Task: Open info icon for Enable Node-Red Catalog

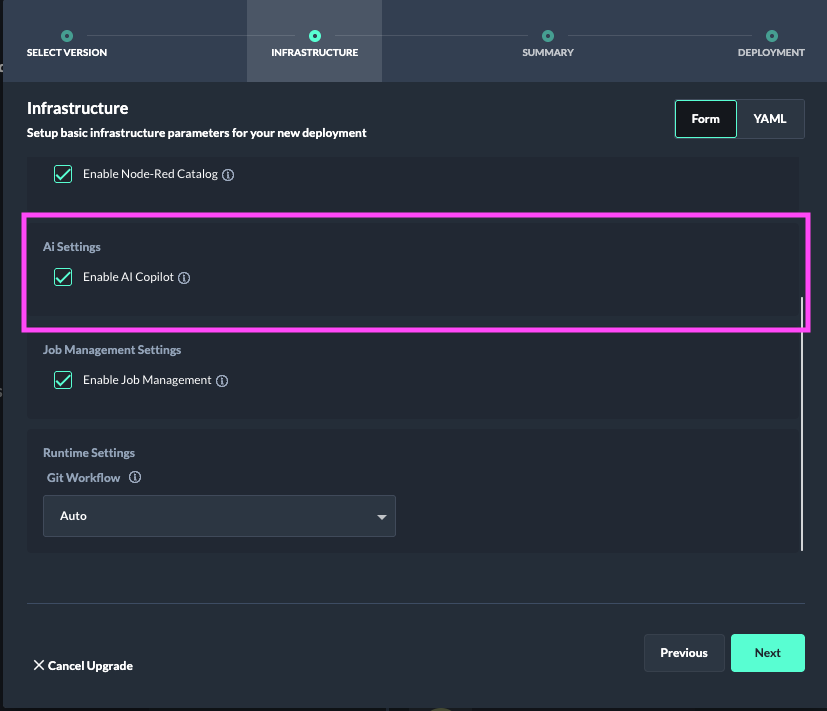Action: coord(228,175)
